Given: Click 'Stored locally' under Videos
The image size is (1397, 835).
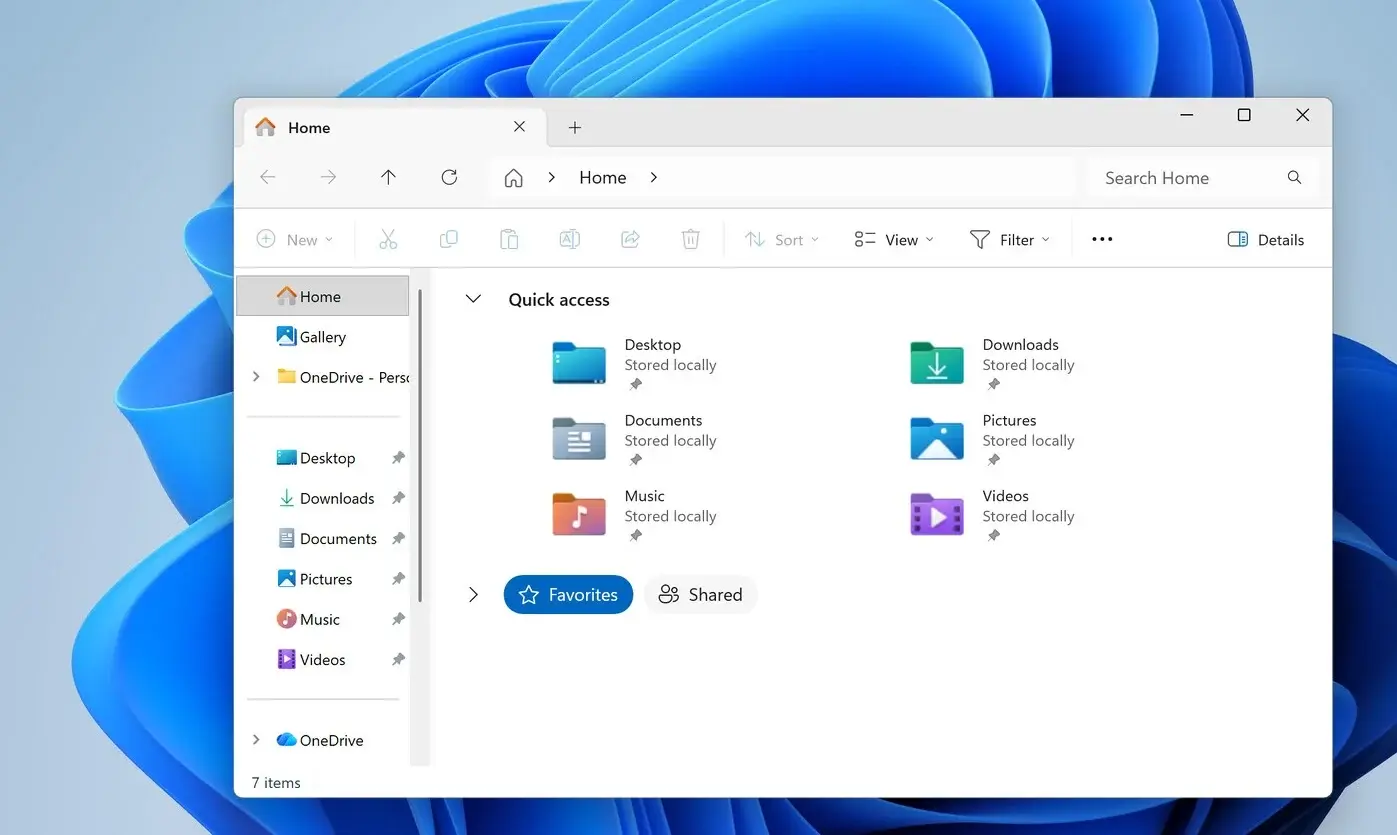Looking at the screenshot, I should pos(1028,516).
